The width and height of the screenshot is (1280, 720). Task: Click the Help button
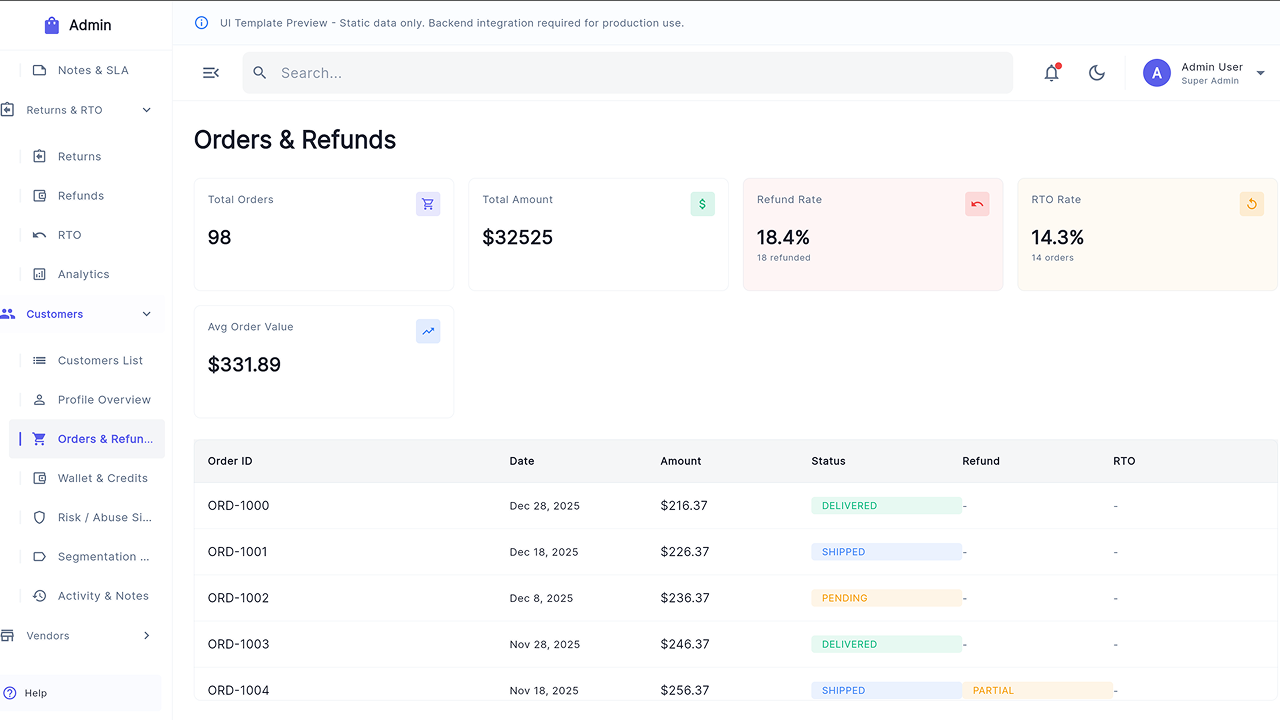point(81,693)
